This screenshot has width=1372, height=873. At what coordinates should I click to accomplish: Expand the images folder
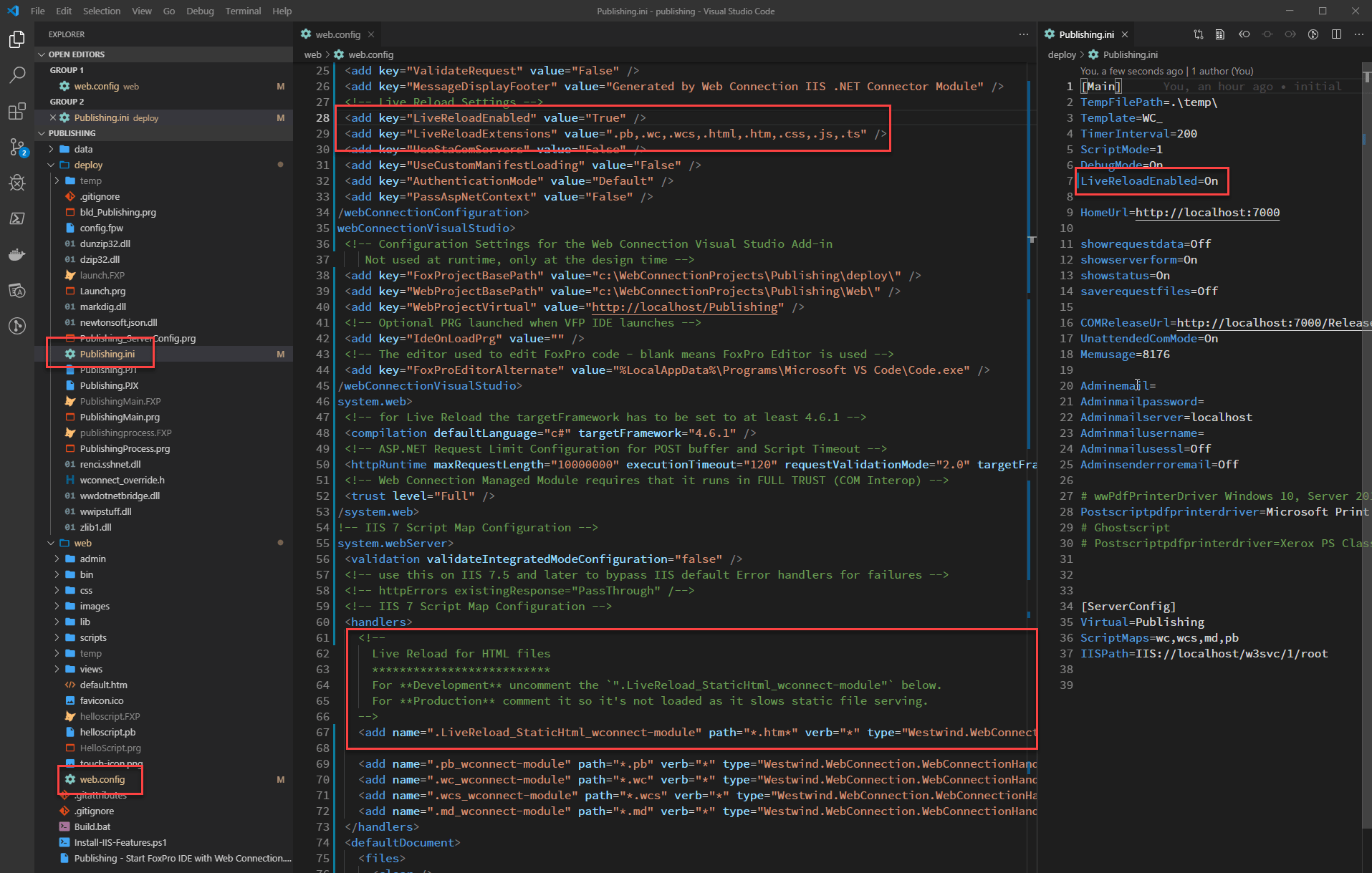[x=95, y=606]
